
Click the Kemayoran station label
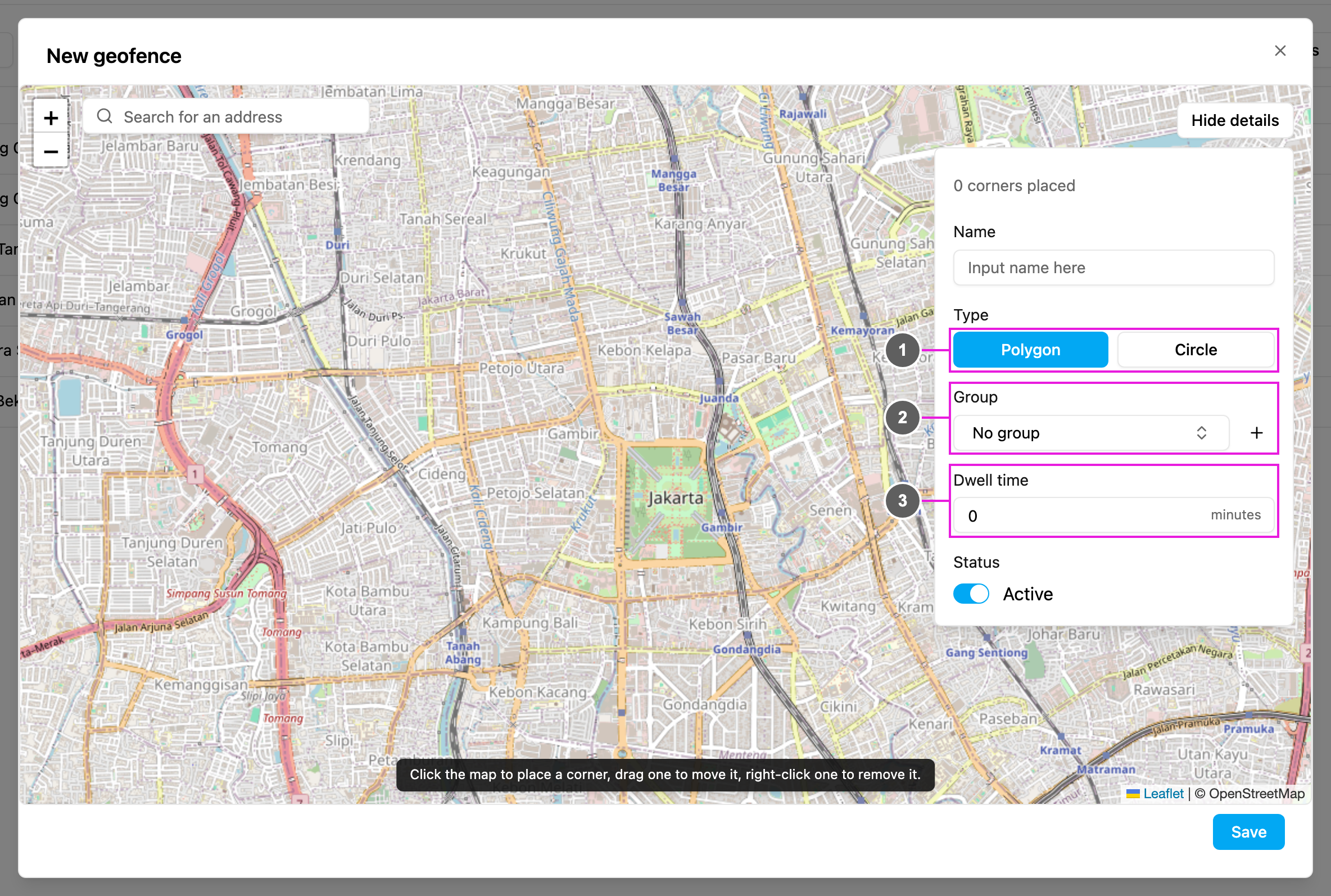pyautogui.click(x=862, y=331)
